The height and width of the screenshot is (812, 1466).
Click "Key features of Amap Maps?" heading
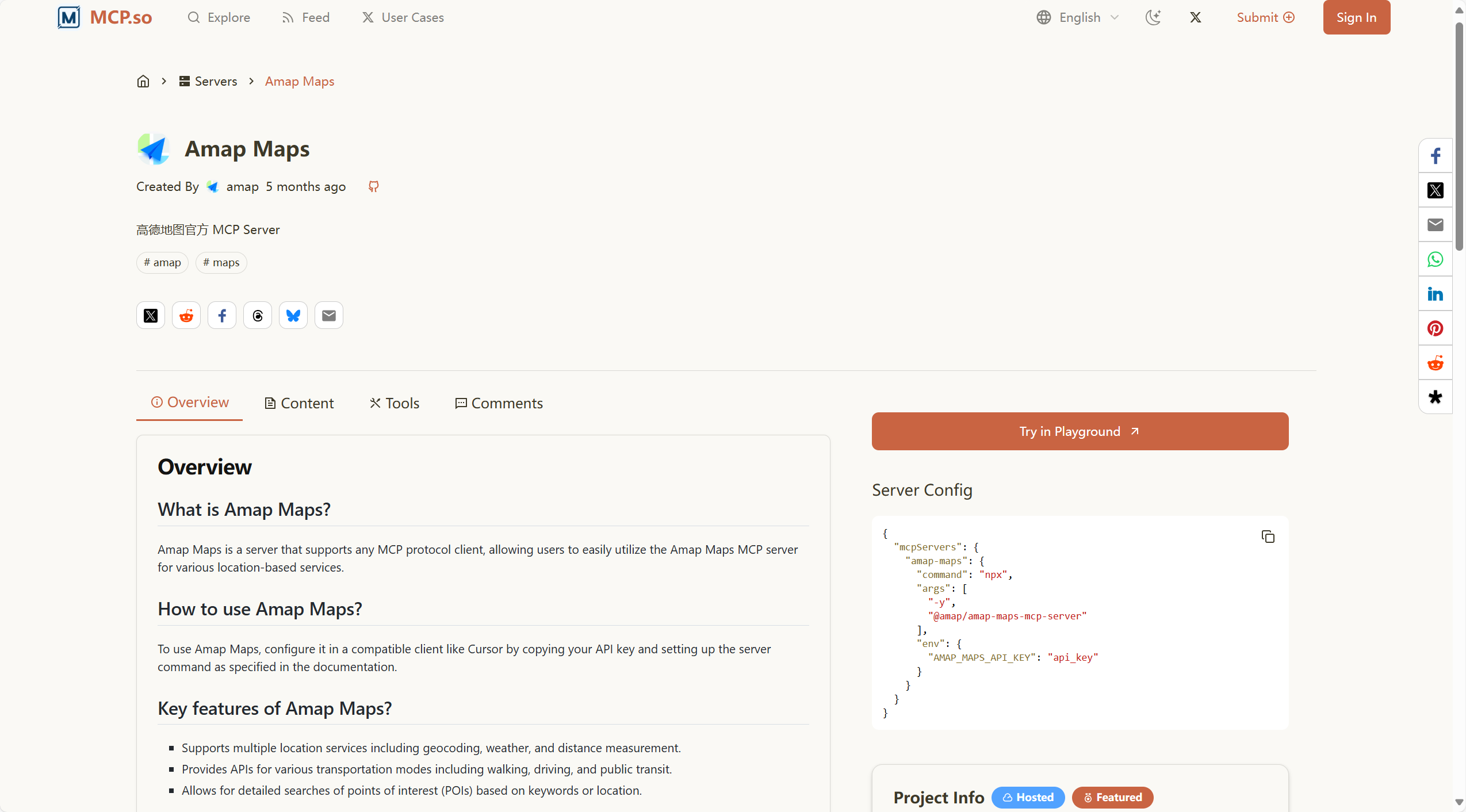275,708
